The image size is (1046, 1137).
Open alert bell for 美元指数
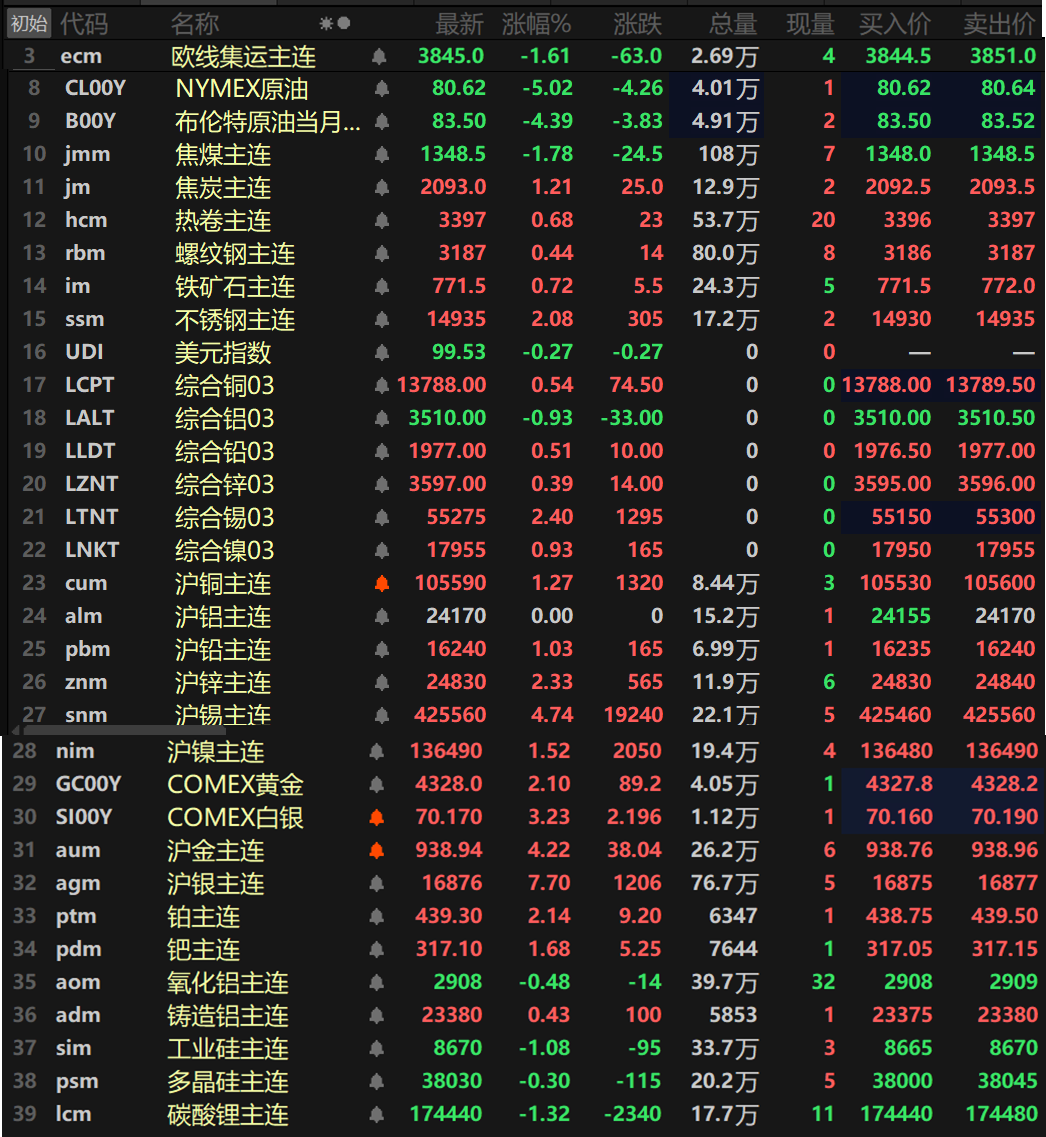(382, 352)
